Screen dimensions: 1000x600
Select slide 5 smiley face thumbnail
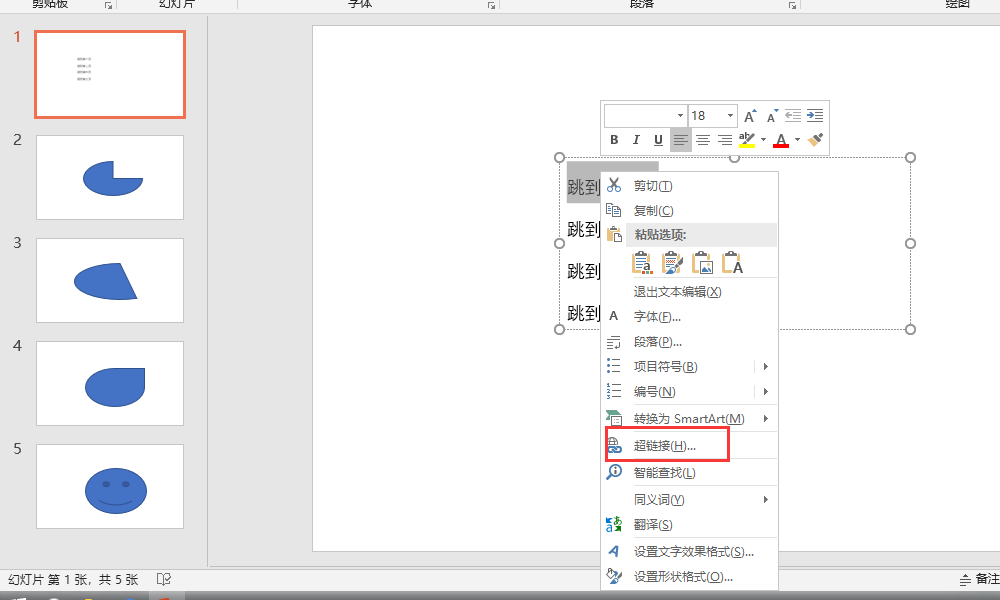pos(110,487)
